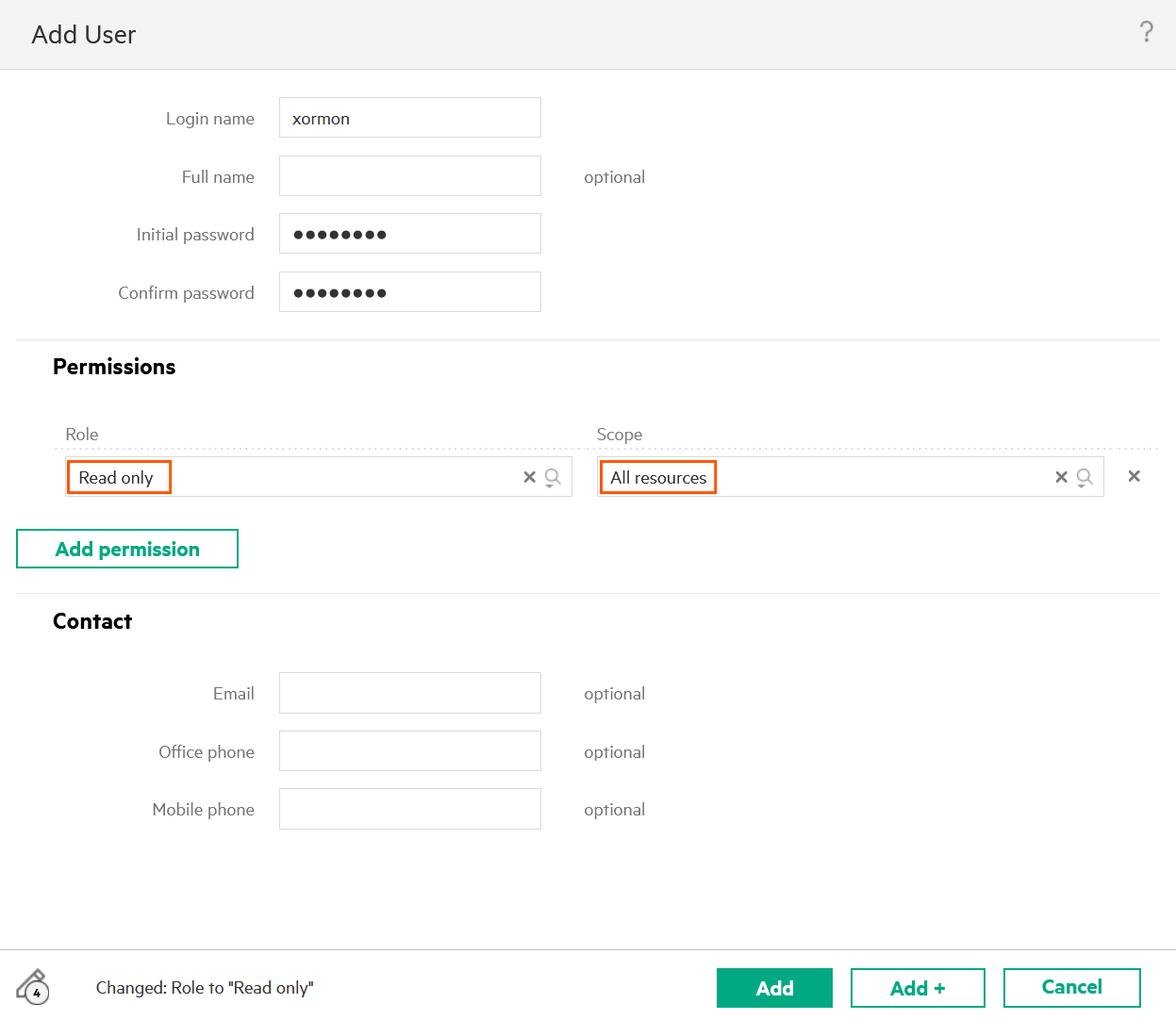Cancel the Add User dialog

(x=1071, y=987)
